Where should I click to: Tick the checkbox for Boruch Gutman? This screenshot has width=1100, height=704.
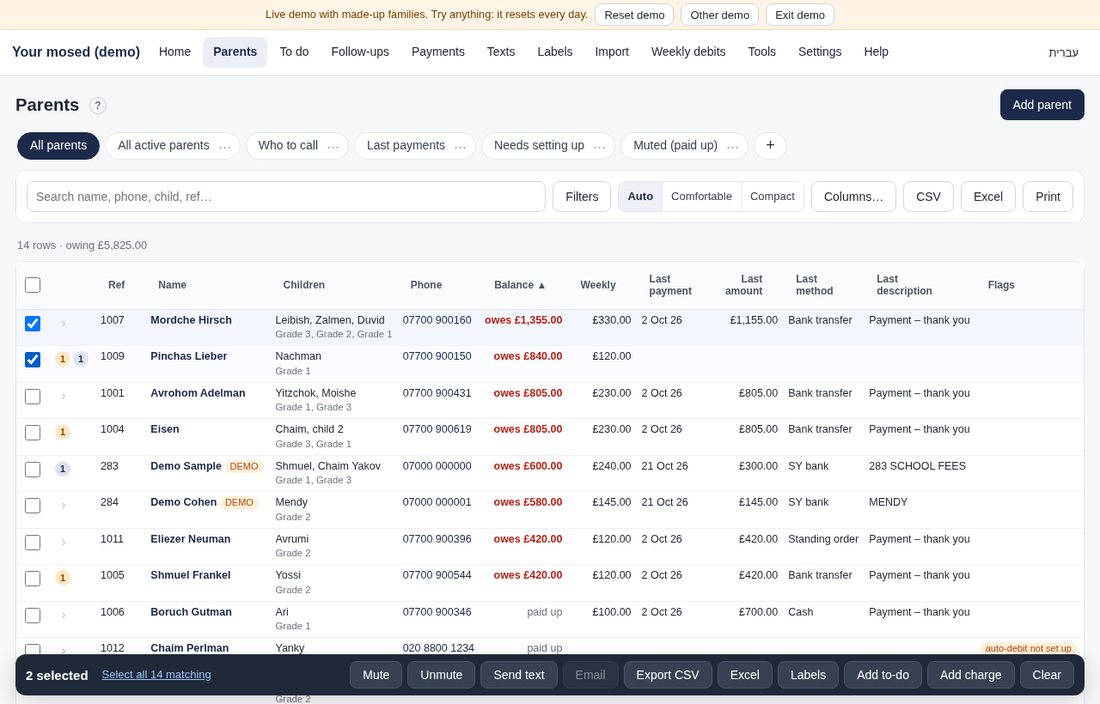coord(33,615)
